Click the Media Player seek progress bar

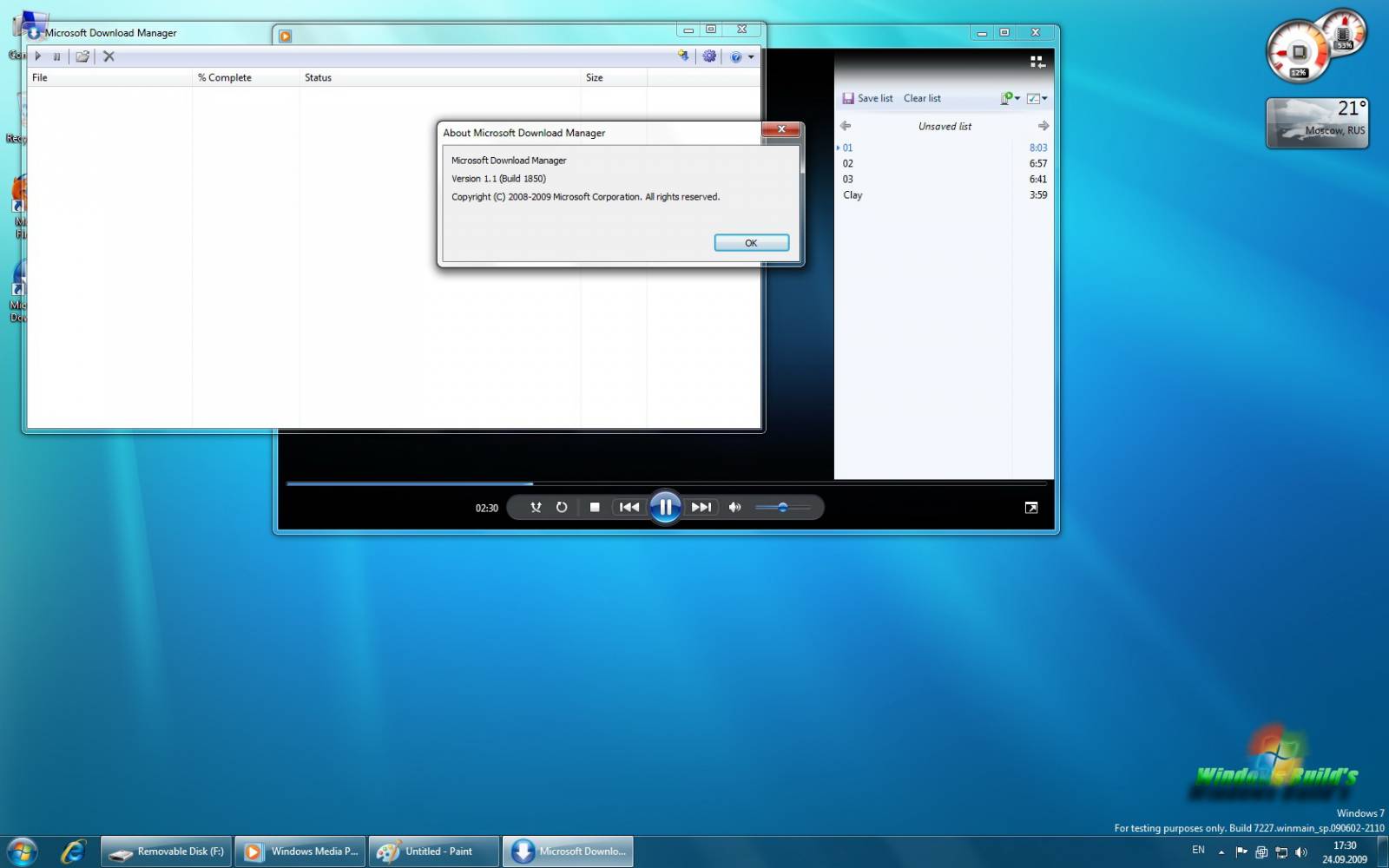coord(666,483)
